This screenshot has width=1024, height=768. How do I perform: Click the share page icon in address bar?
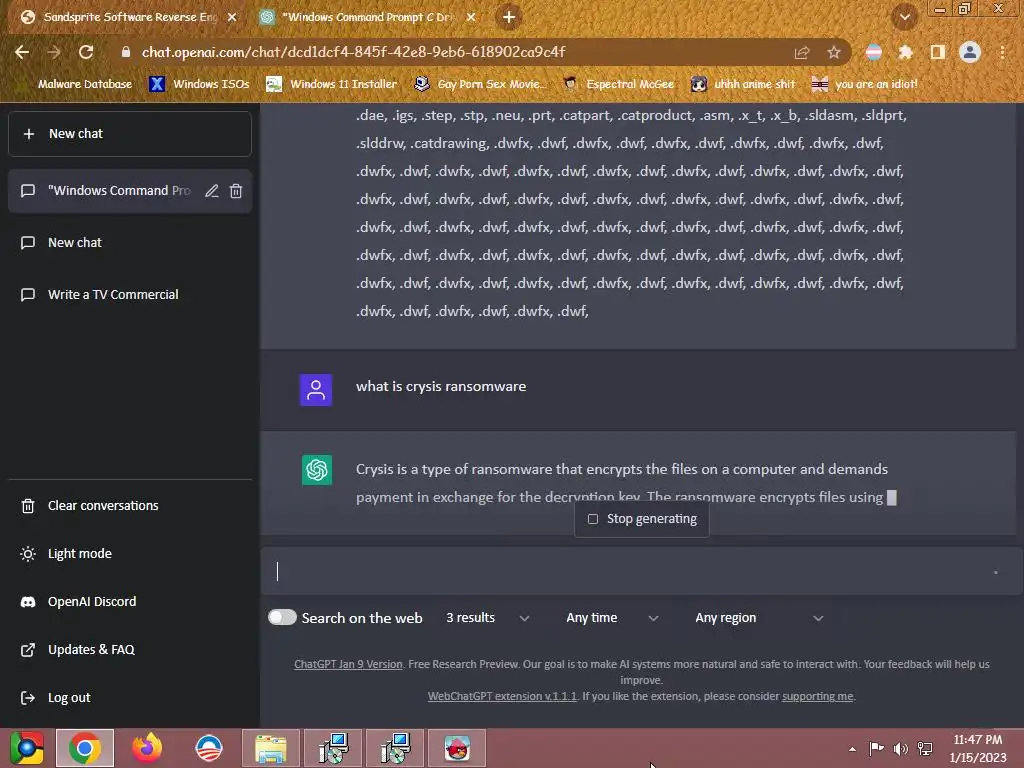(802, 52)
